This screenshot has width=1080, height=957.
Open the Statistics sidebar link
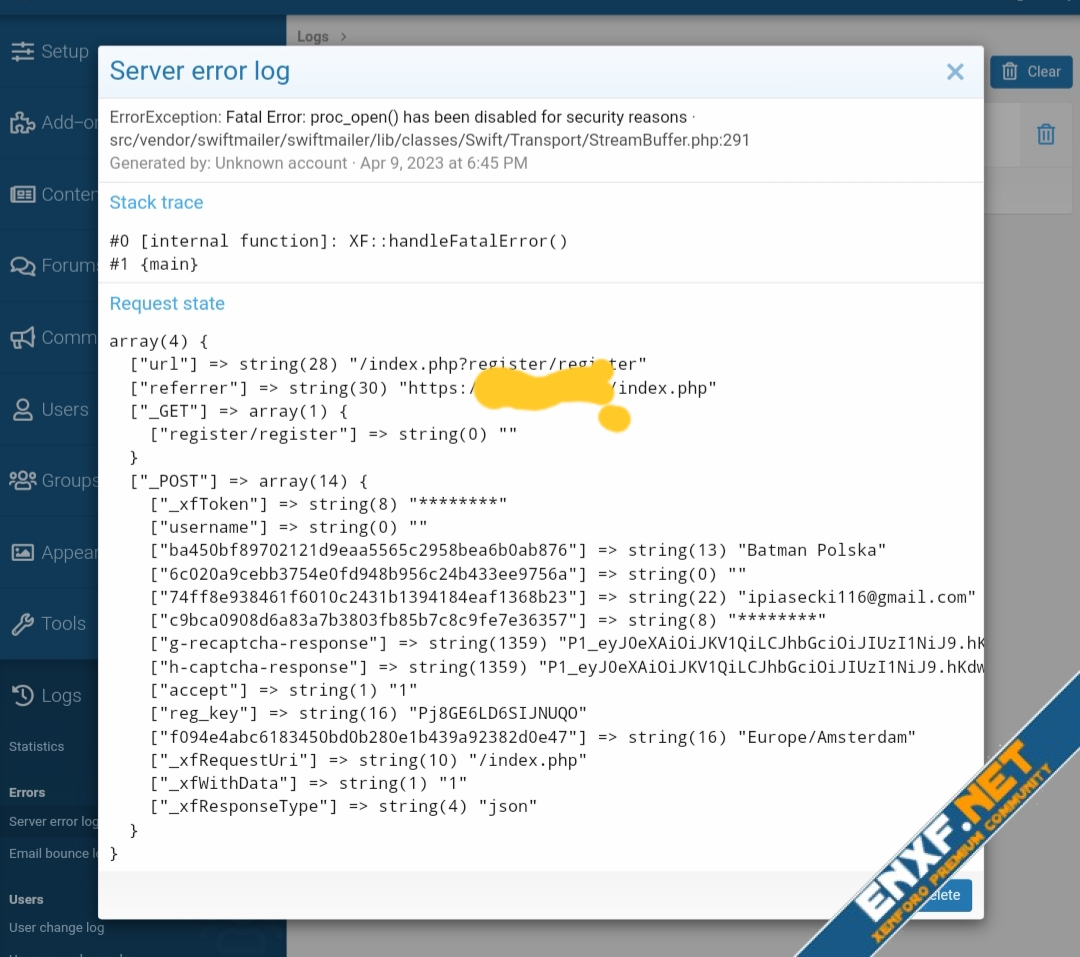click(37, 747)
